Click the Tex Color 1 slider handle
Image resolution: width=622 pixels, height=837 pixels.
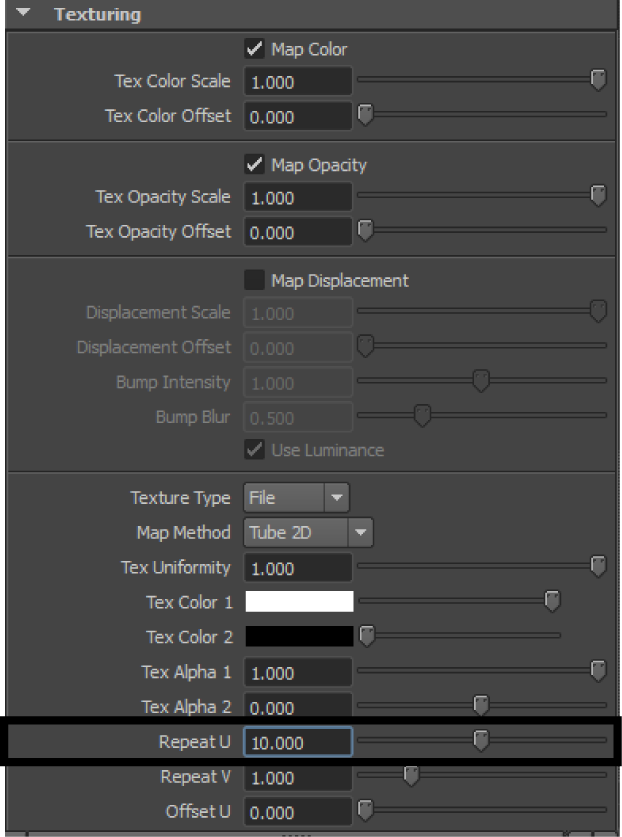(x=552, y=601)
